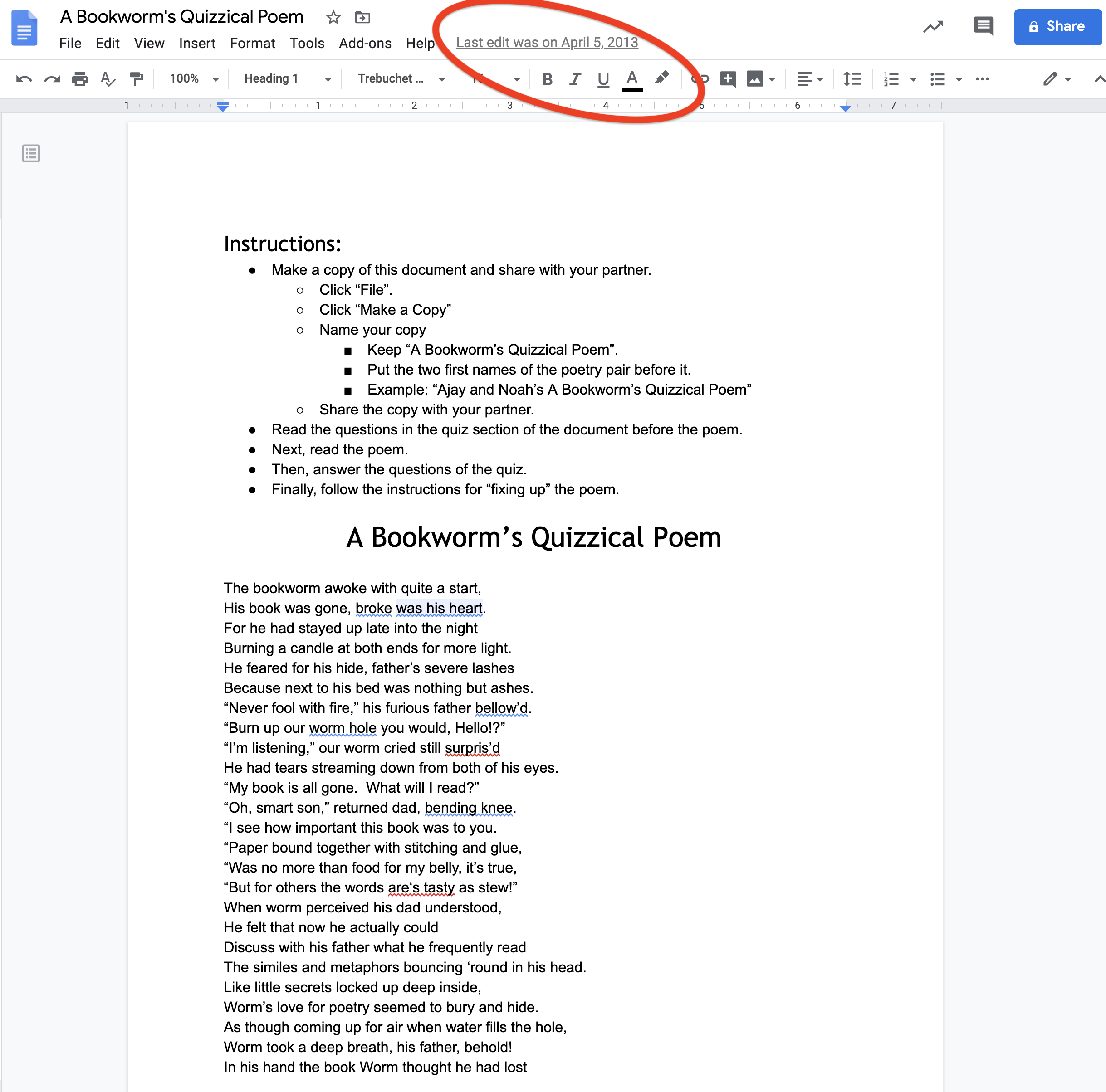
Task: Open the Trebuchet font dropdown
Action: click(401, 79)
